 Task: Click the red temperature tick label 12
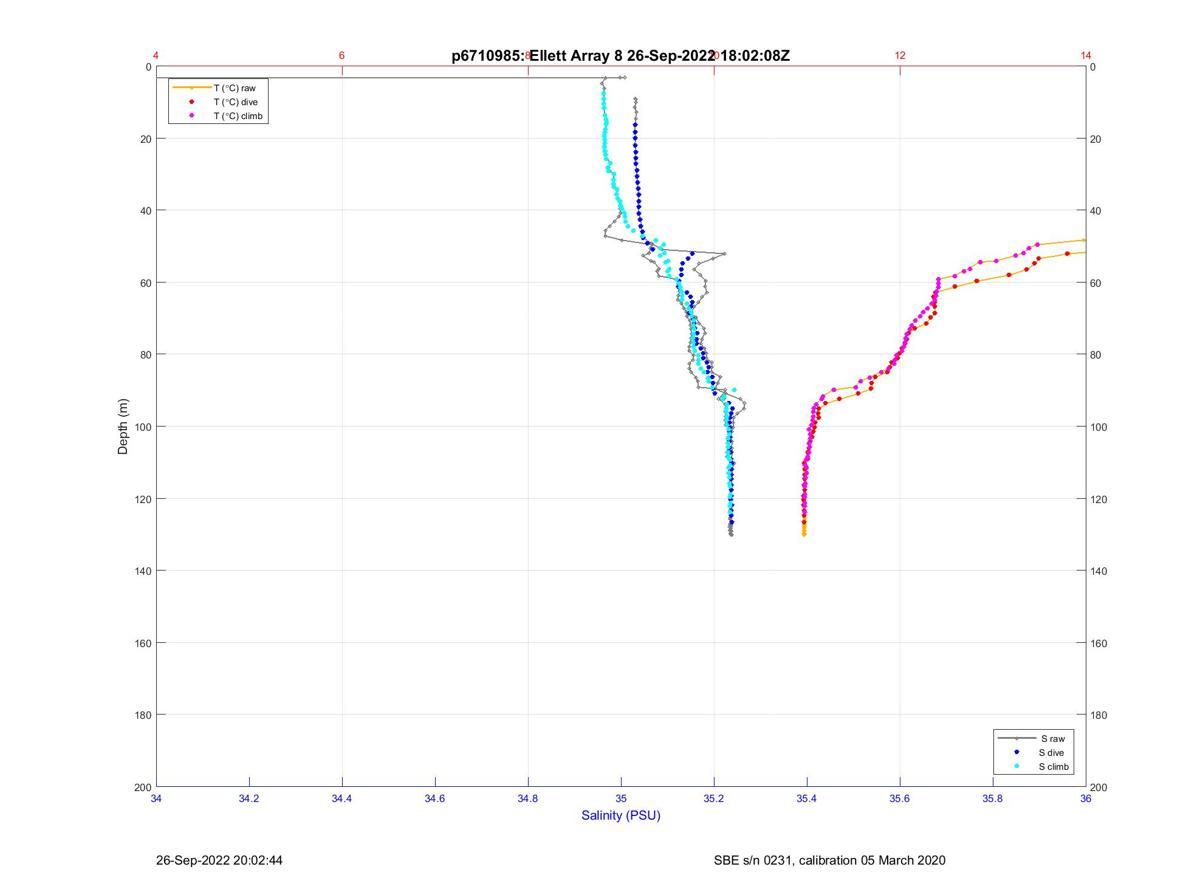tap(900, 55)
